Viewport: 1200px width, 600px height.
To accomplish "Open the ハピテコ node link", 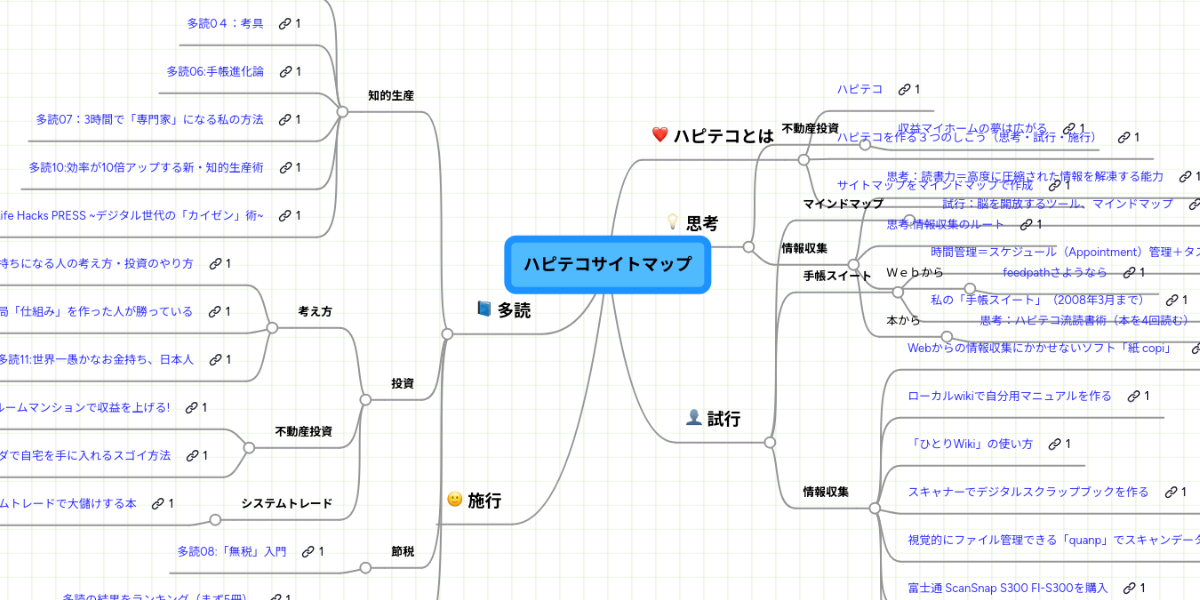I will coord(860,89).
